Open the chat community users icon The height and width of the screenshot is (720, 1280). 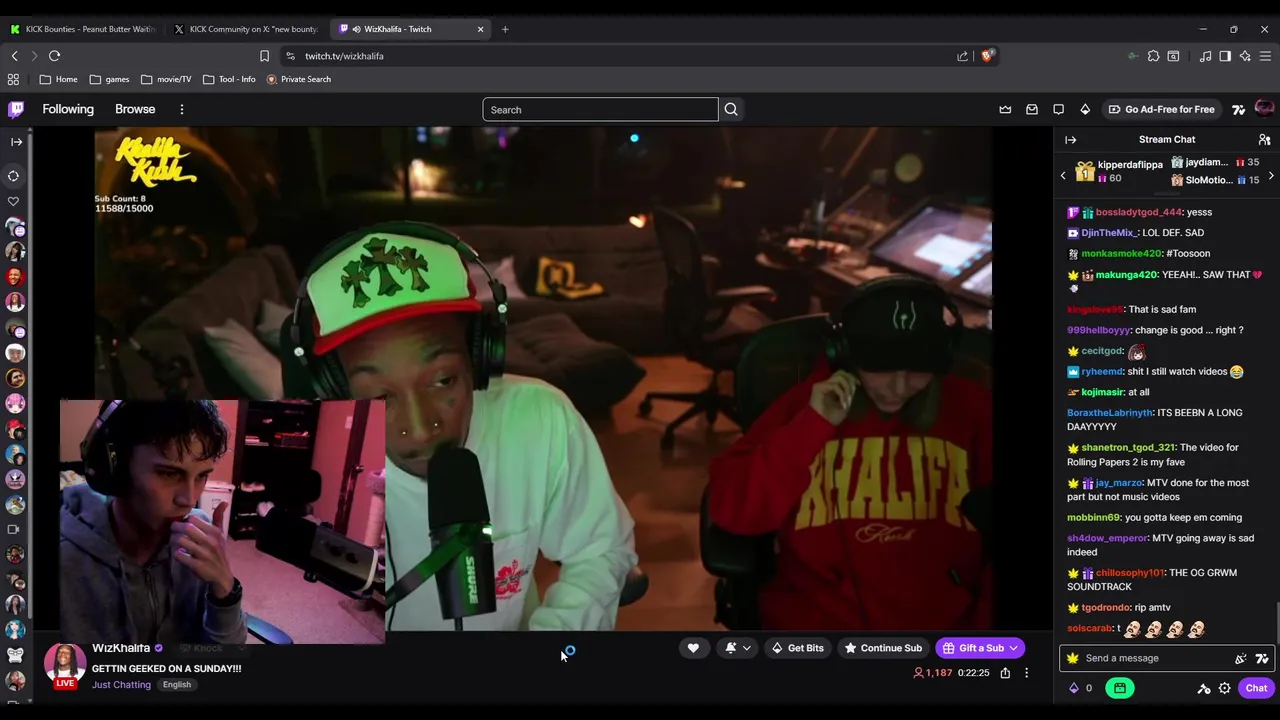tap(1264, 140)
